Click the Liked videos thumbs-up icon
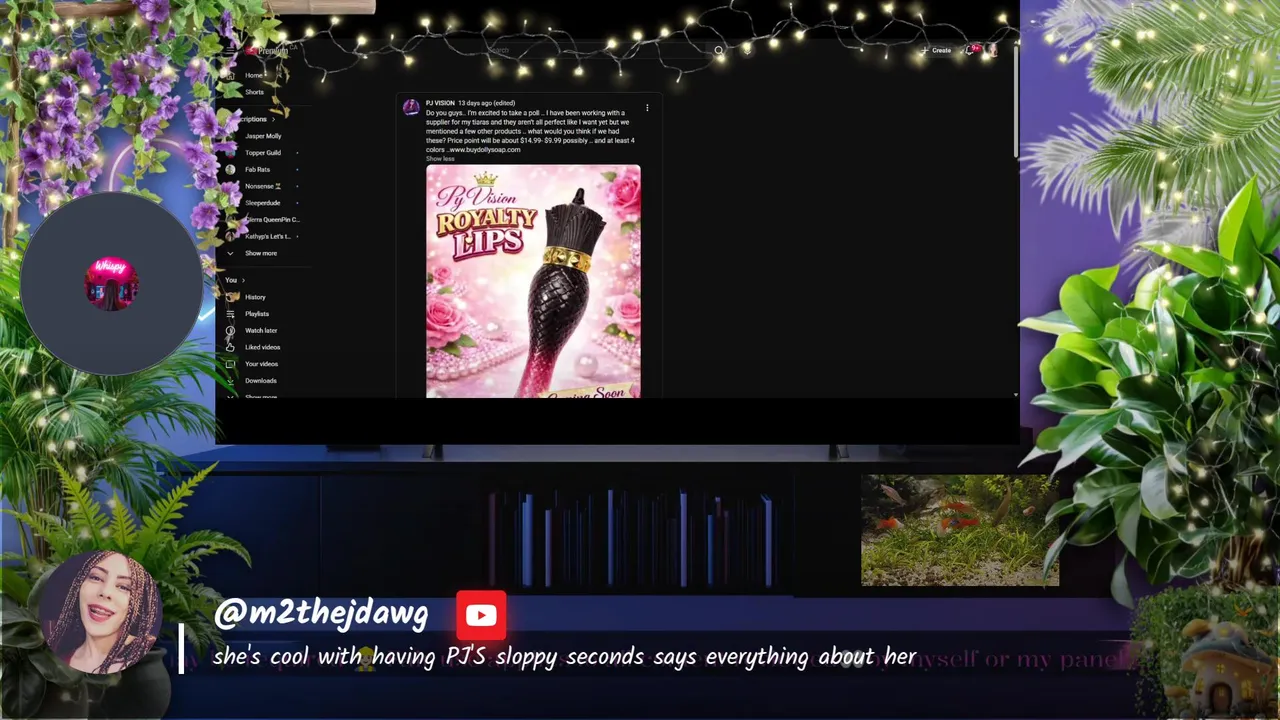Viewport: 1280px width, 720px height. tap(230, 347)
